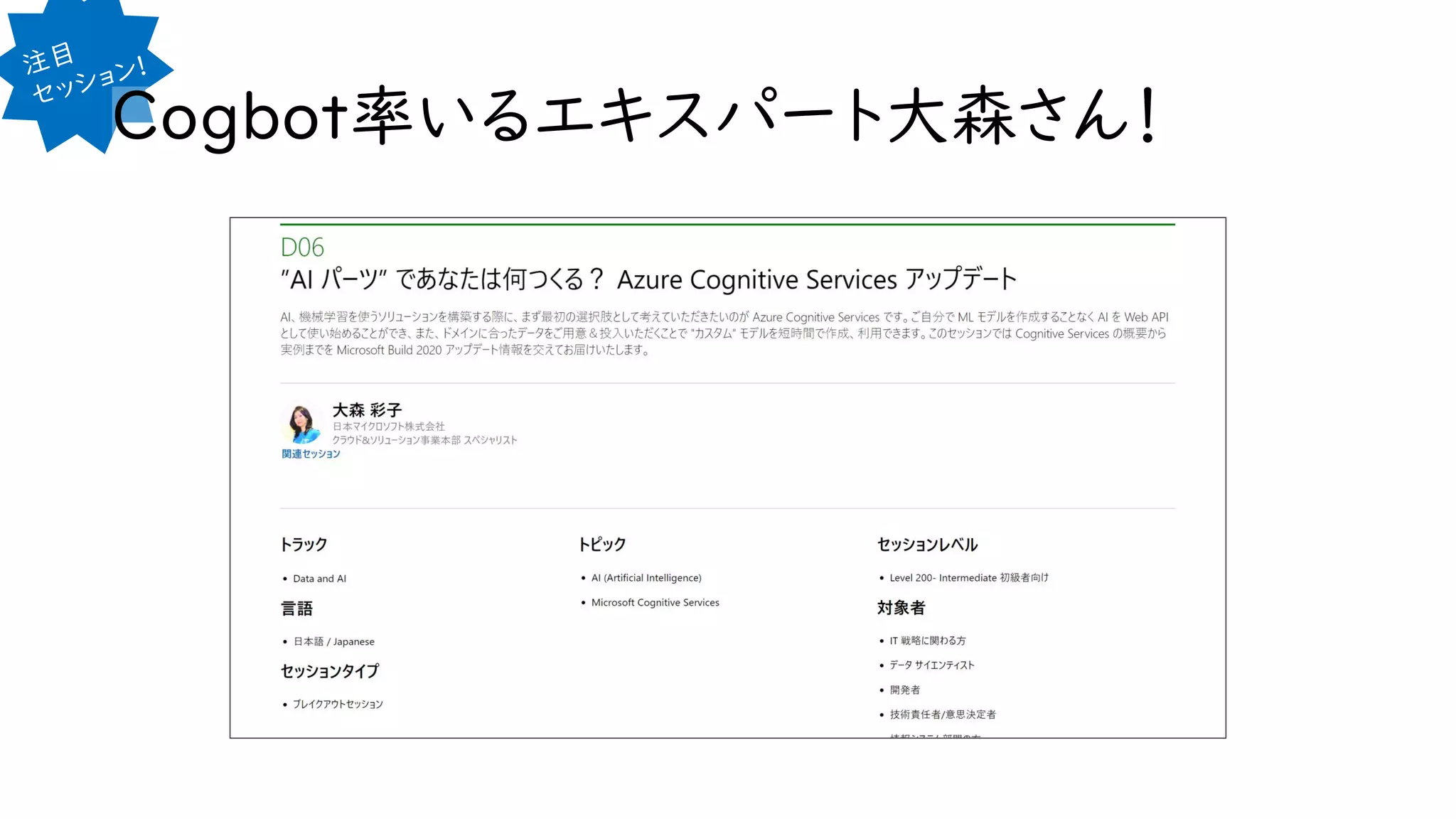Click the 言語 heading
This screenshot has width=1456, height=819.
pos(296,609)
